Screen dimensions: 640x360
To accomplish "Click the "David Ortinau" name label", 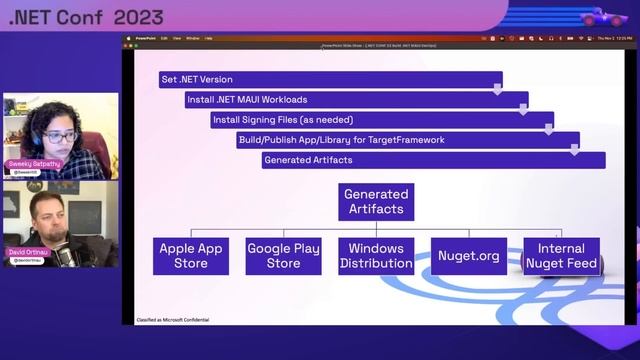I will click(28, 252).
